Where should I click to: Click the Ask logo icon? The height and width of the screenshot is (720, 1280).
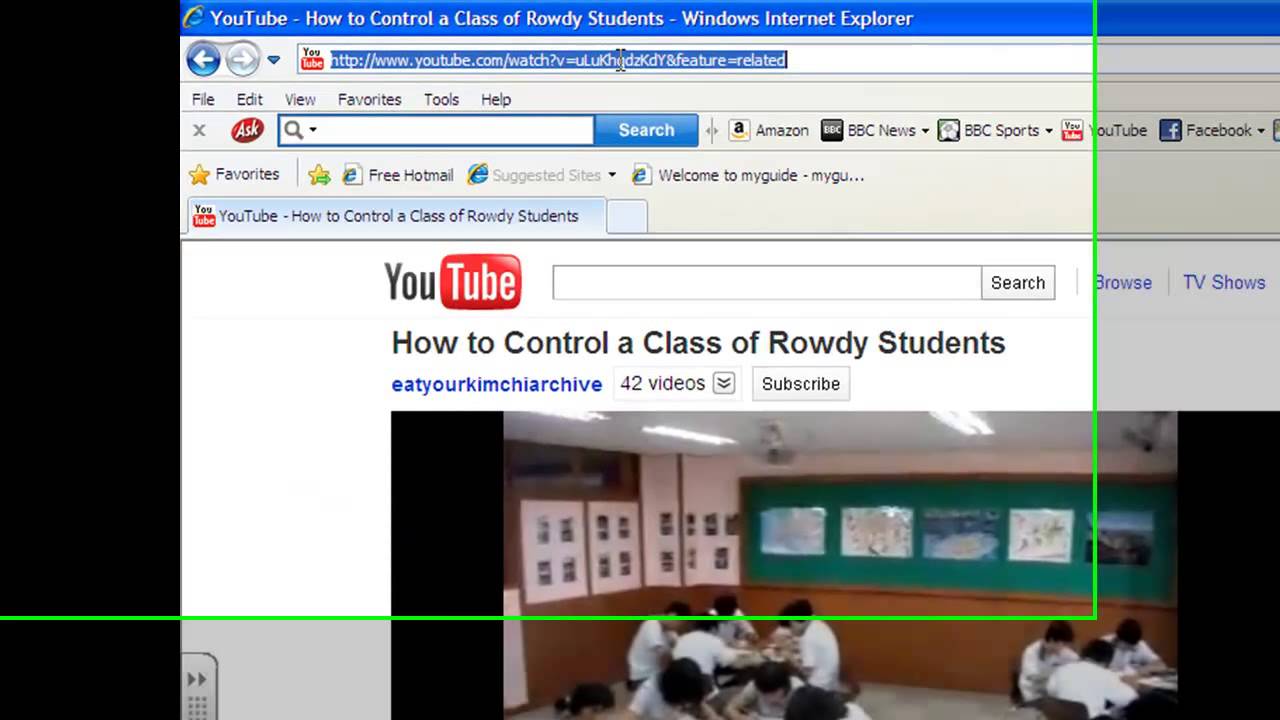247,130
